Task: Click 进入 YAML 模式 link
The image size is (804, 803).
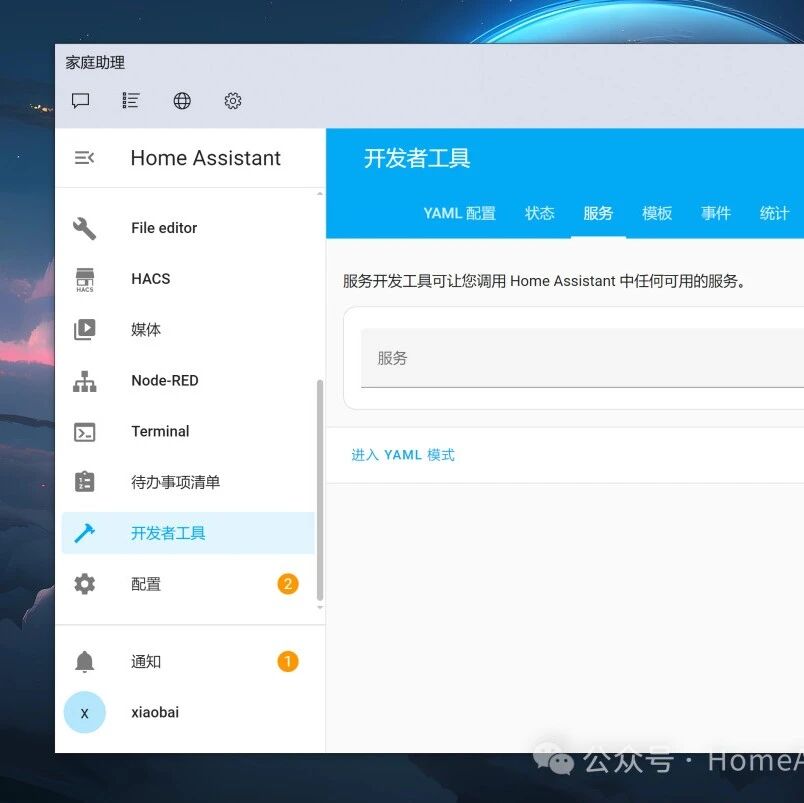Action: tap(403, 455)
